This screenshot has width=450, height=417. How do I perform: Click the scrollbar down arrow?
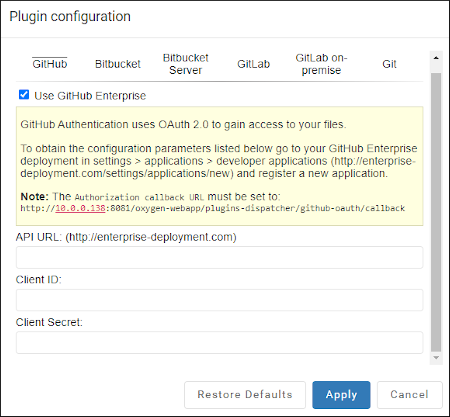[436, 358]
